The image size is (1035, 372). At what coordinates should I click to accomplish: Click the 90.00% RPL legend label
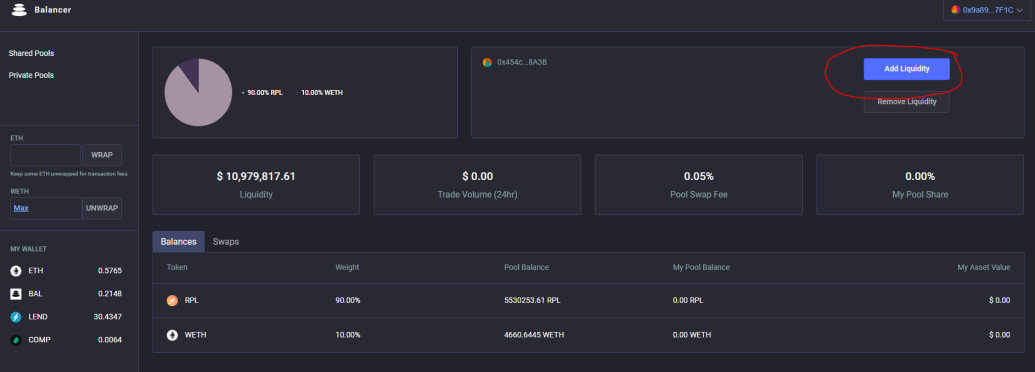pyautogui.click(x=265, y=92)
